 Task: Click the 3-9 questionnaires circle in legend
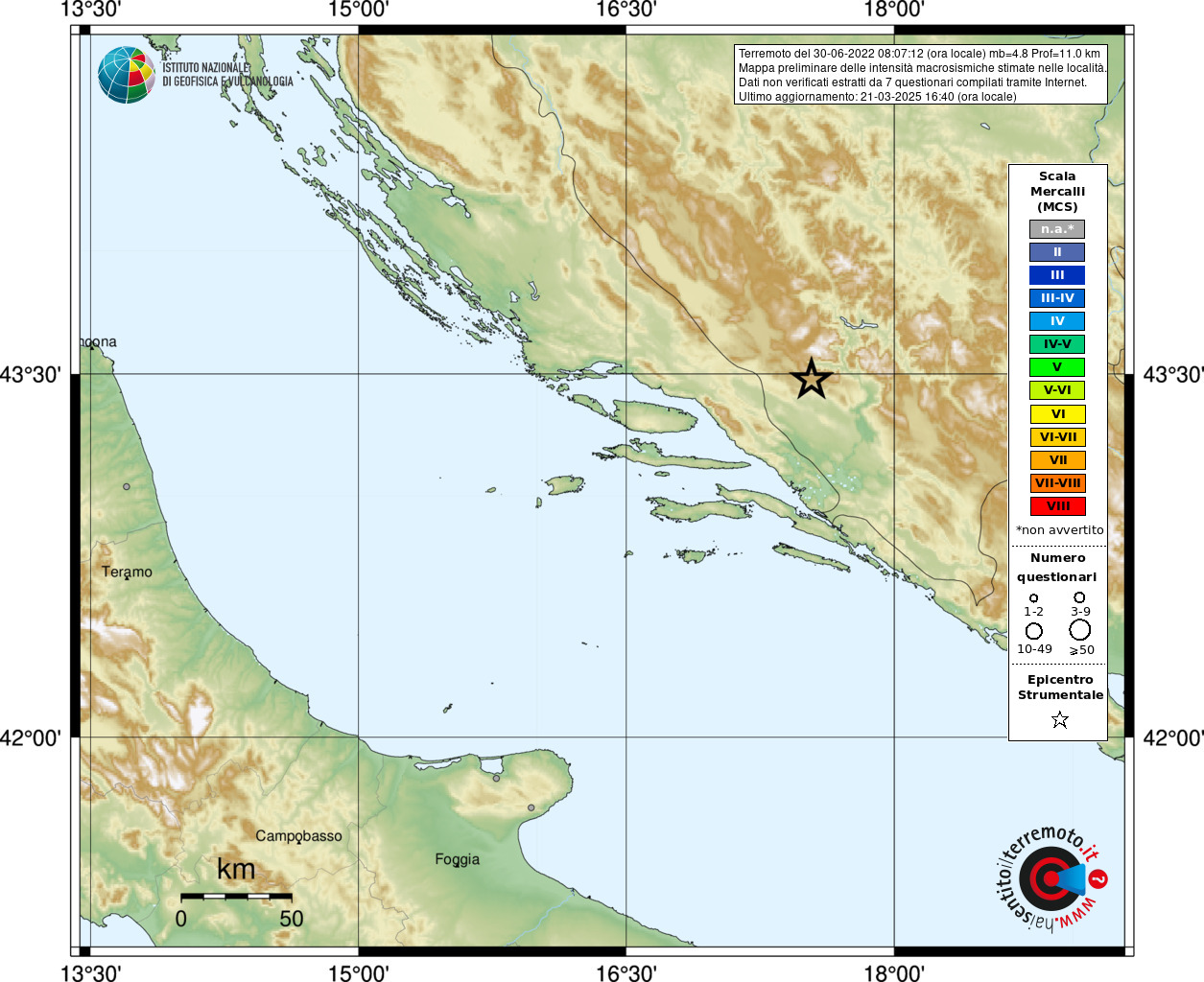pyautogui.click(x=1079, y=596)
